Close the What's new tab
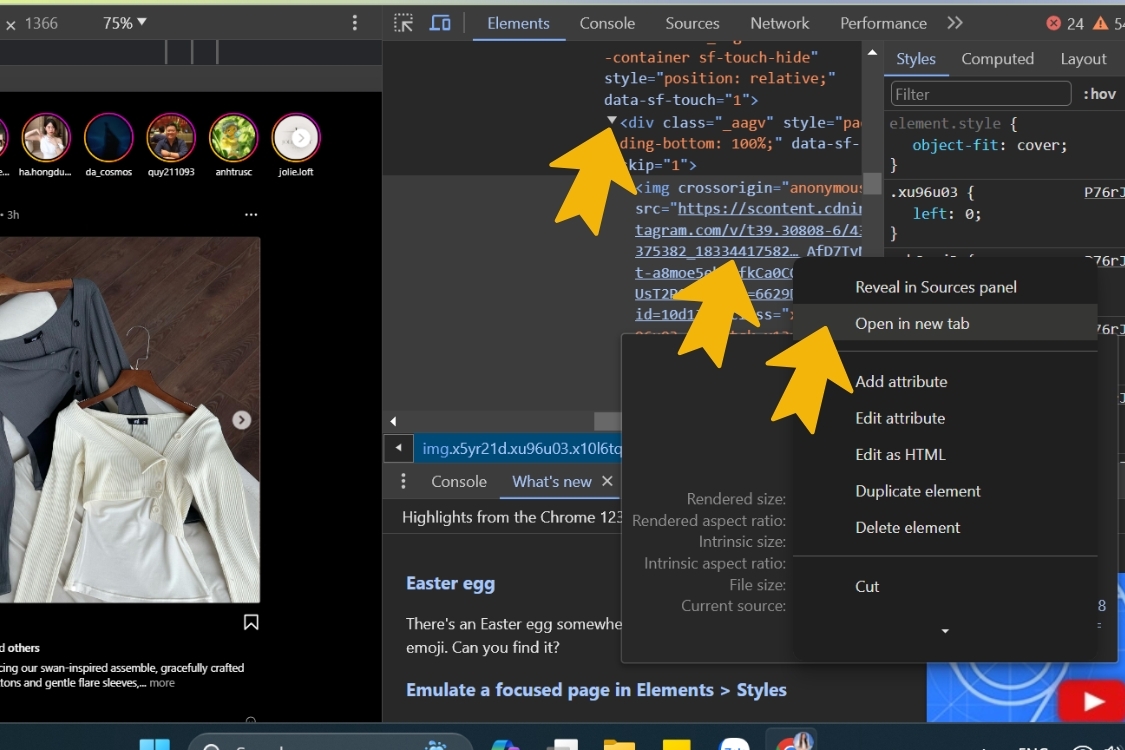This screenshot has width=1125, height=750. (x=607, y=481)
